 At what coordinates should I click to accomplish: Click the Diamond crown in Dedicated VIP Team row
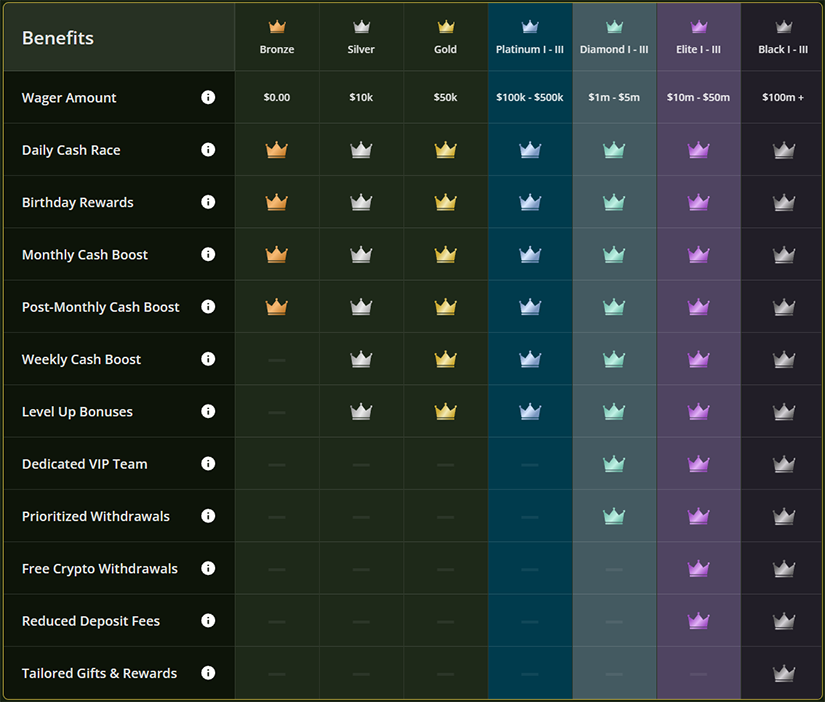click(614, 464)
